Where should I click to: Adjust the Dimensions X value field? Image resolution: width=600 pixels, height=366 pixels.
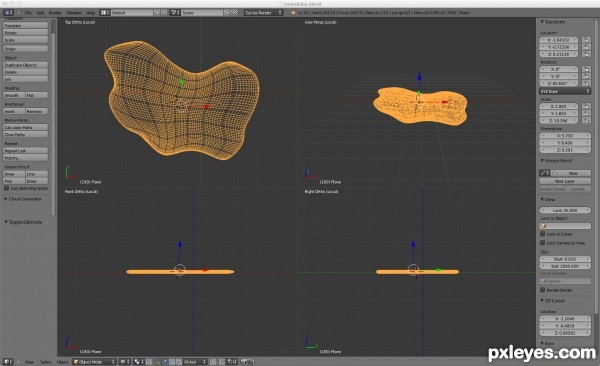[565, 136]
